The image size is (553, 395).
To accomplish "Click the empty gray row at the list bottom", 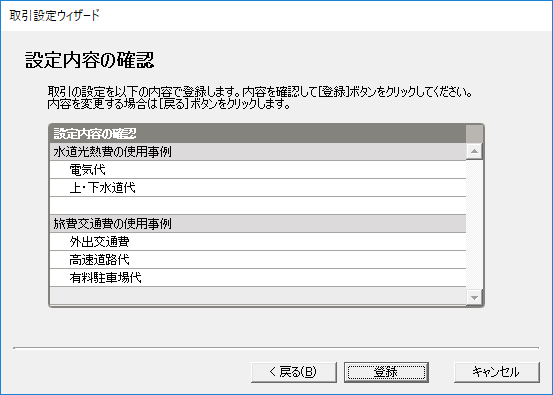I will (x=258, y=296).
